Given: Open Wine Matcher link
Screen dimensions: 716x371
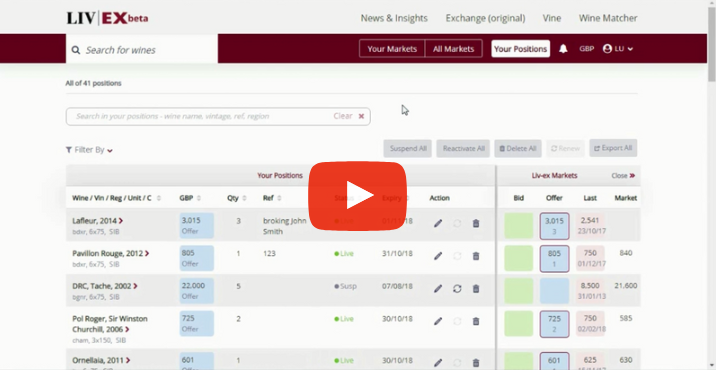Looking at the screenshot, I should click(x=608, y=18).
